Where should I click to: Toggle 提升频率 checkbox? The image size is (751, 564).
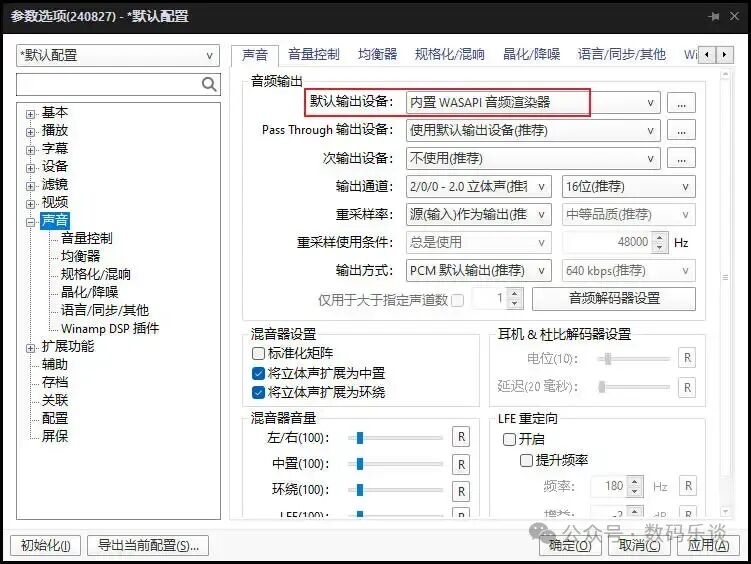(x=526, y=461)
